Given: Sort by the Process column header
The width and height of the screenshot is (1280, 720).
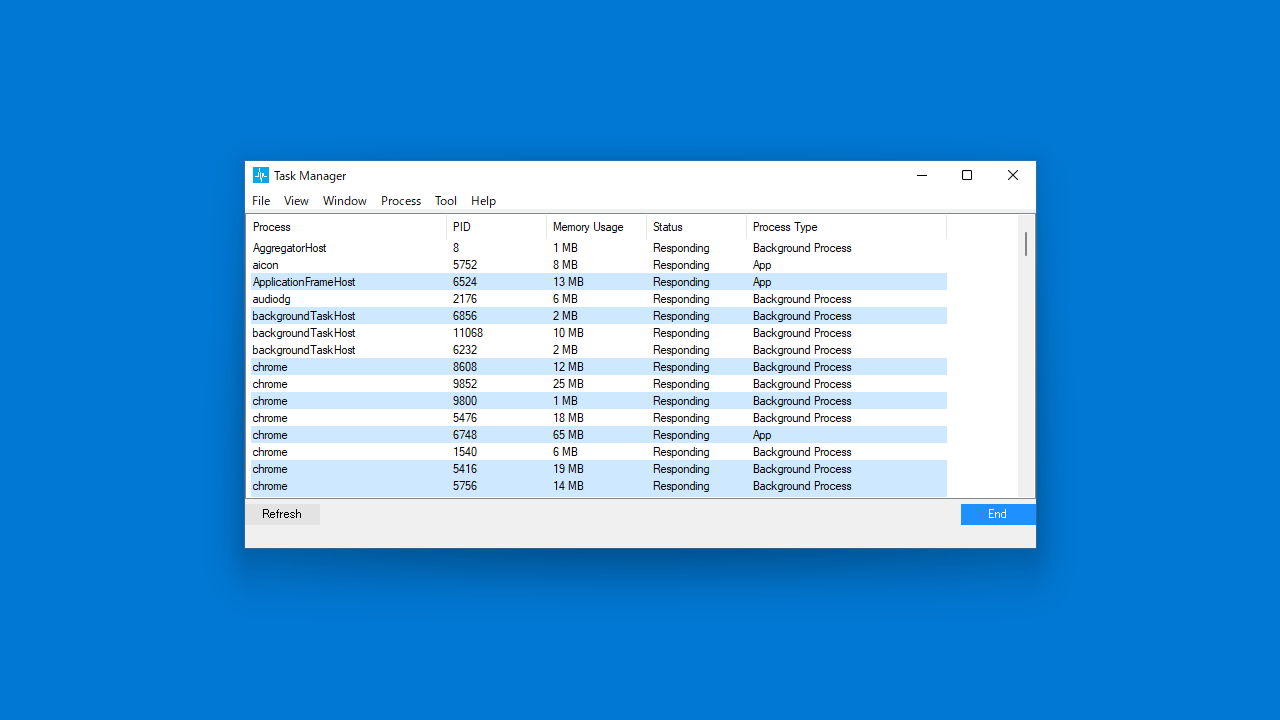Looking at the screenshot, I should pyautogui.click(x=347, y=227).
